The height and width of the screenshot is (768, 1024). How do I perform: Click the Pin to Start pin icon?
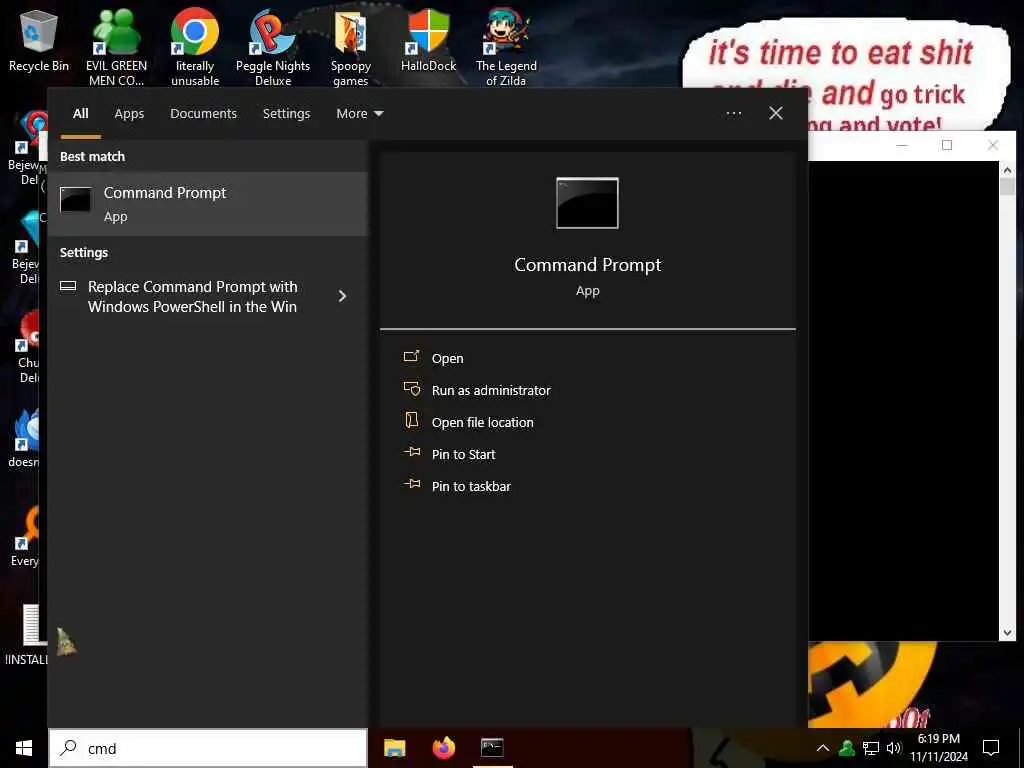pos(411,452)
